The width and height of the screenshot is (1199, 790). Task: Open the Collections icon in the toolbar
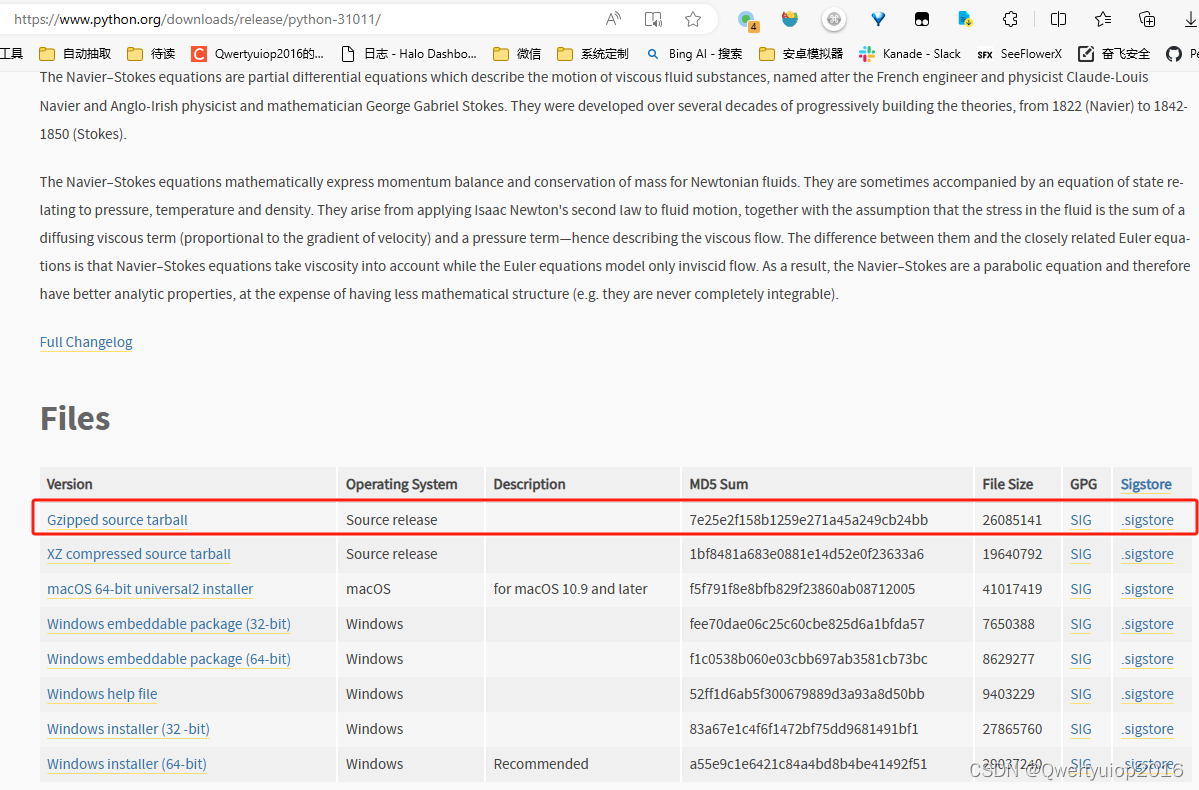1146,18
